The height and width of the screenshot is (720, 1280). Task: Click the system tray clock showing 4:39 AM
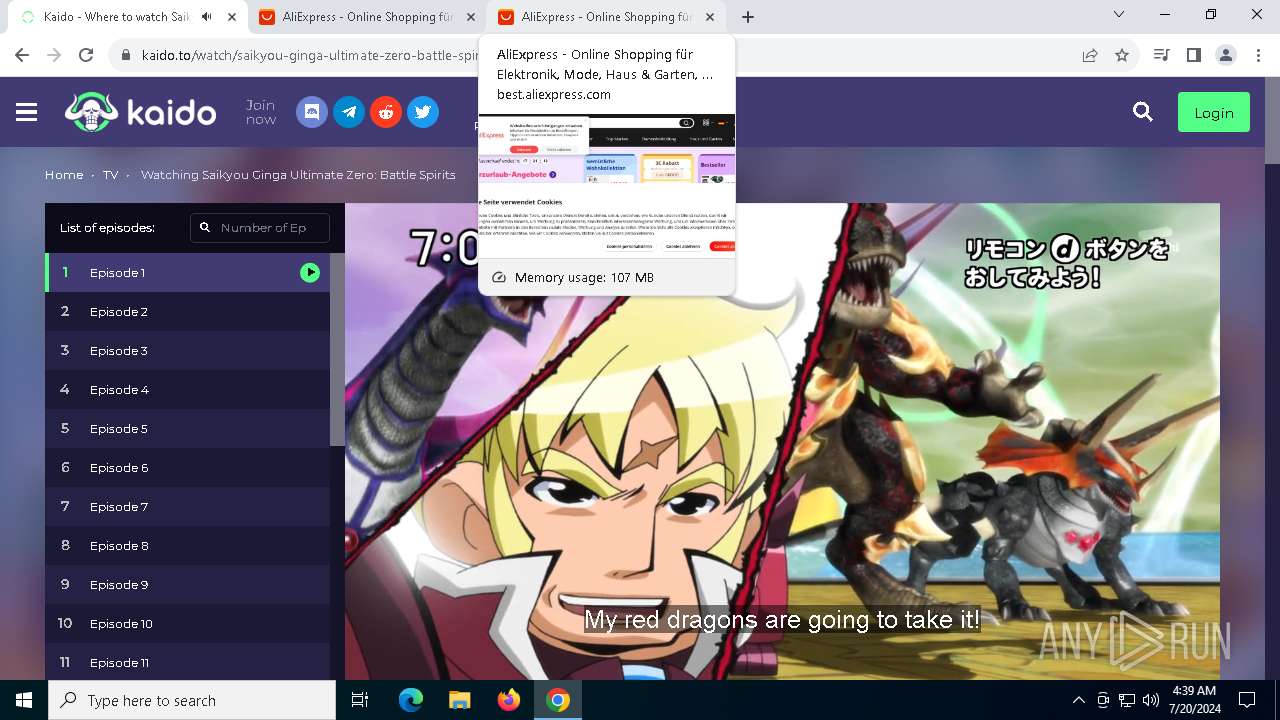tap(1193, 700)
